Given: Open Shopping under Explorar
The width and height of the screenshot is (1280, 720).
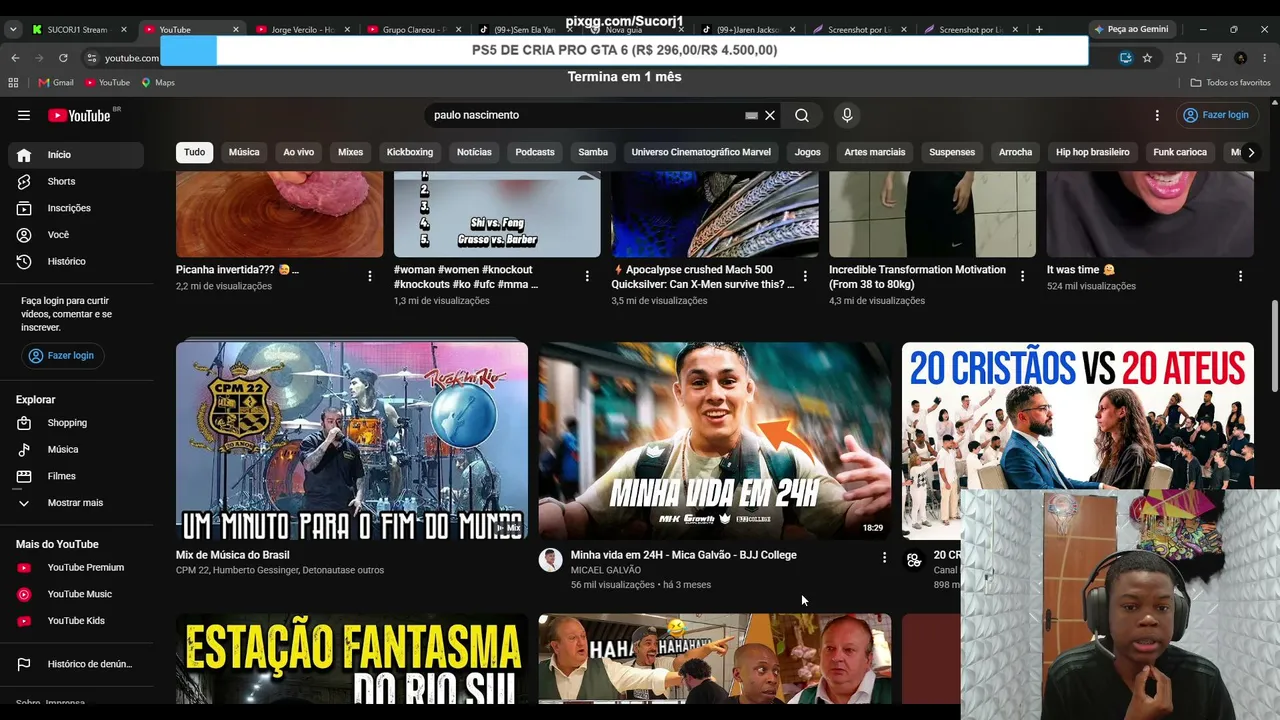Looking at the screenshot, I should (x=76, y=423).
